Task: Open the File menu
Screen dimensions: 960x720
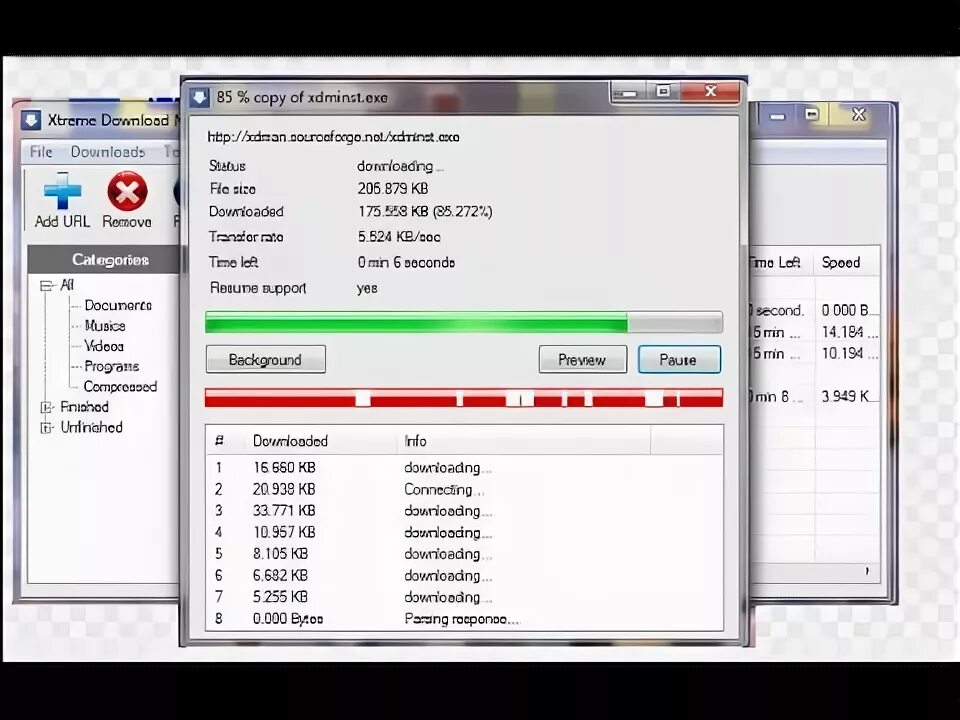Action: click(41, 152)
